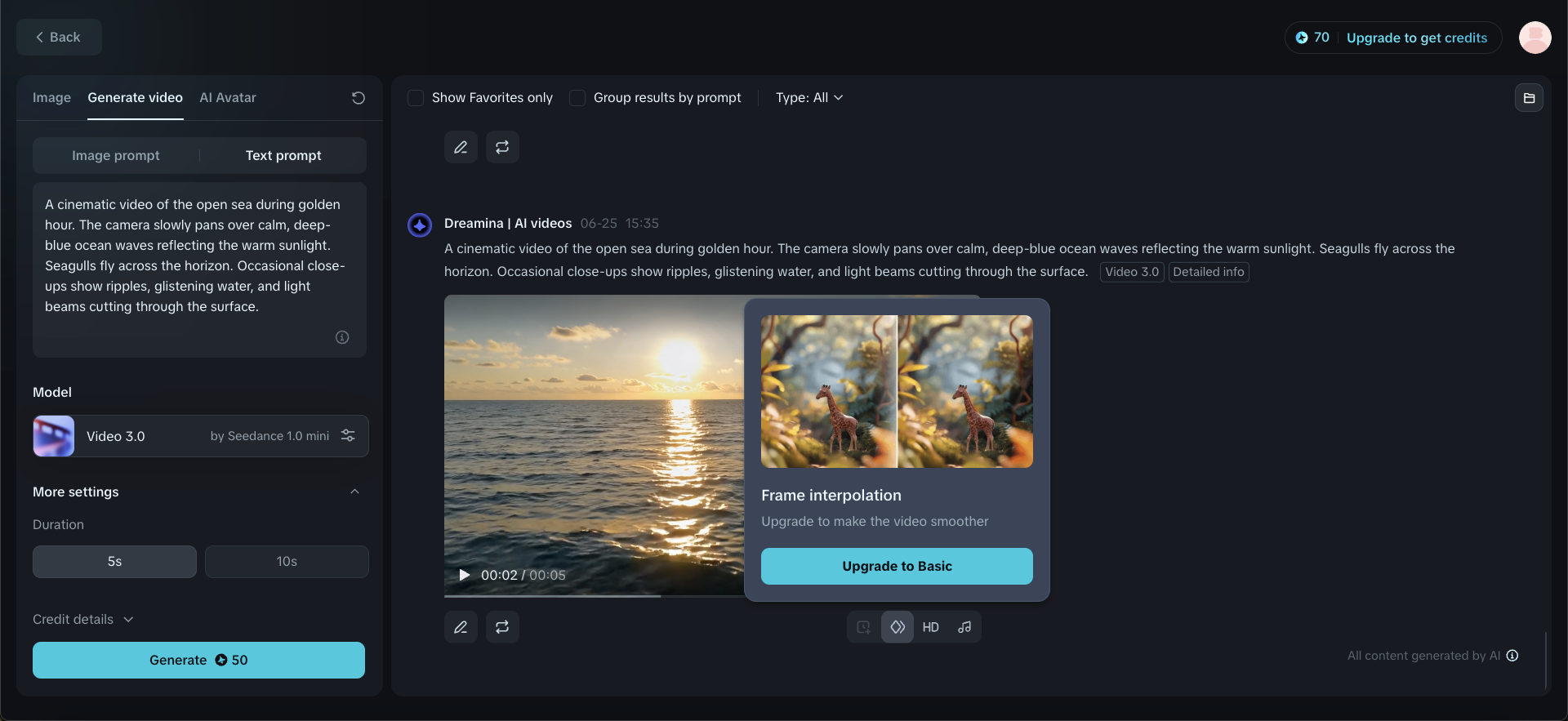Select the 5s duration option
Screen dimensions: 1568x721
click(x=114, y=562)
